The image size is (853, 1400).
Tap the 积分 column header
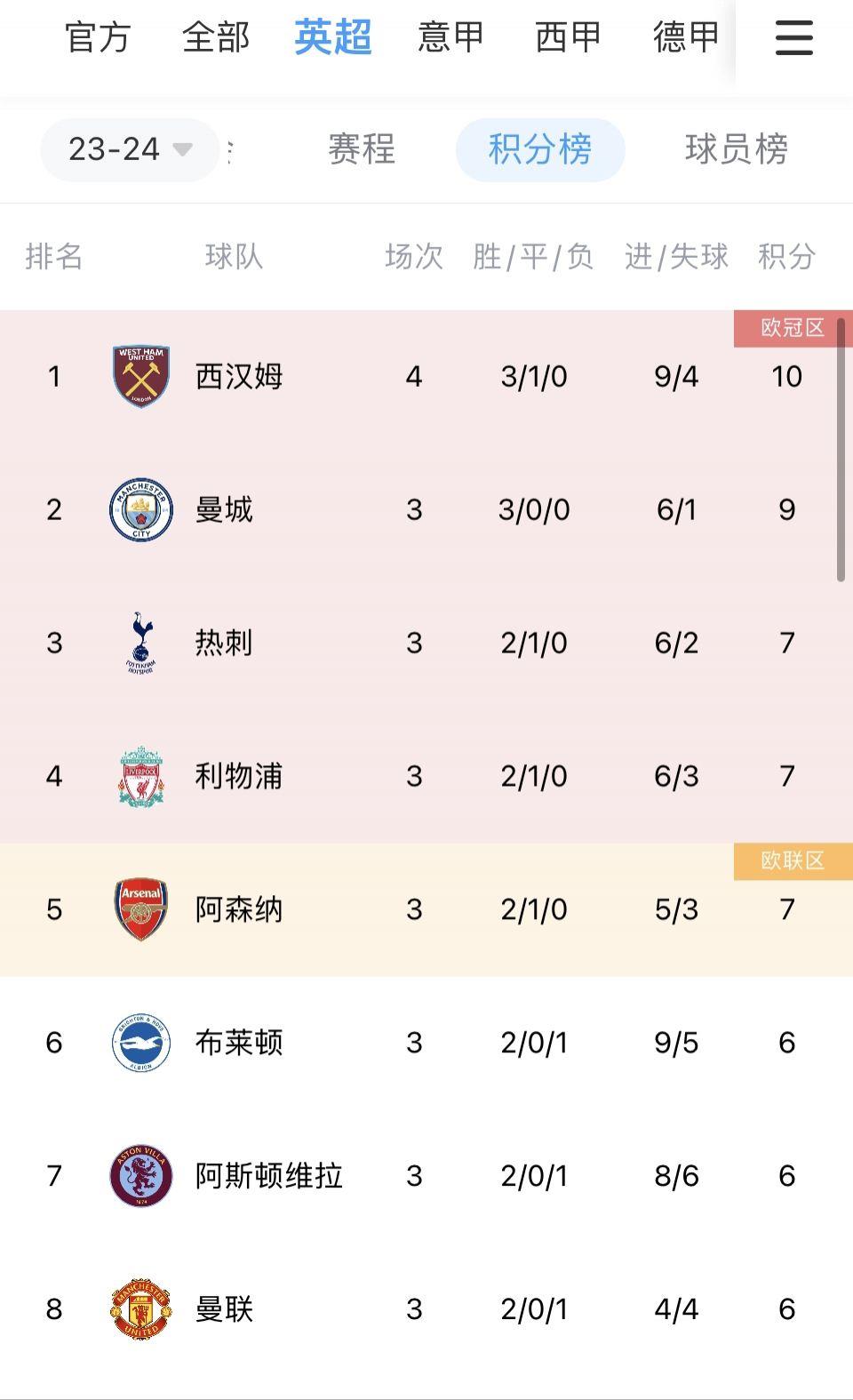coord(786,257)
